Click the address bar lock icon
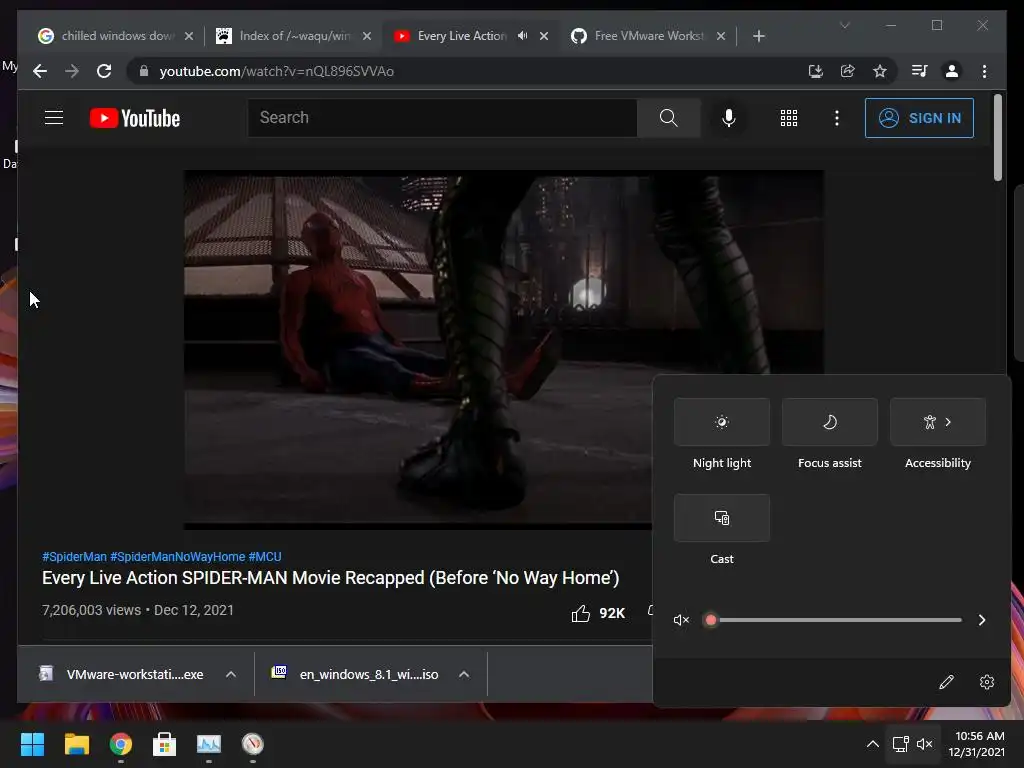Image resolution: width=1024 pixels, height=768 pixels. click(x=144, y=71)
